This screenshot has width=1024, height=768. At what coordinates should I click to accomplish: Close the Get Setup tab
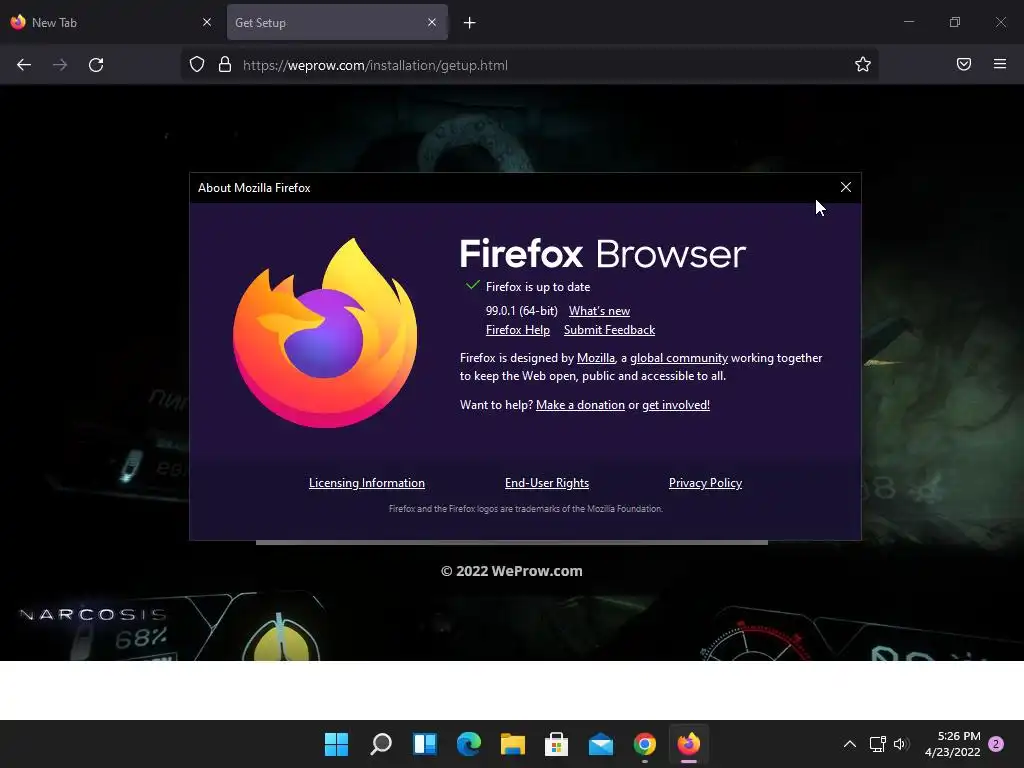click(x=432, y=22)
